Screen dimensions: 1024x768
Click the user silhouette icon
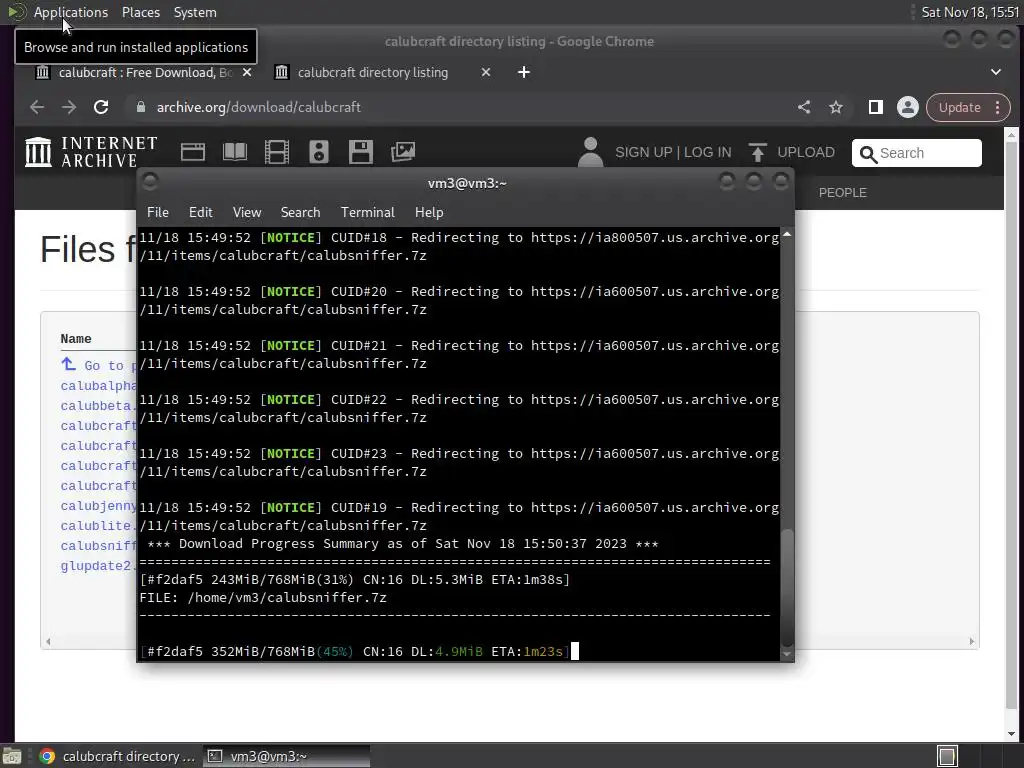tap(590, 152)
